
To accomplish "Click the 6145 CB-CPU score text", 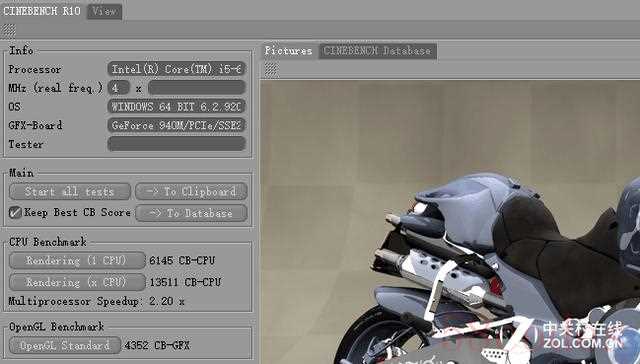I will click(x=182, y=260).
